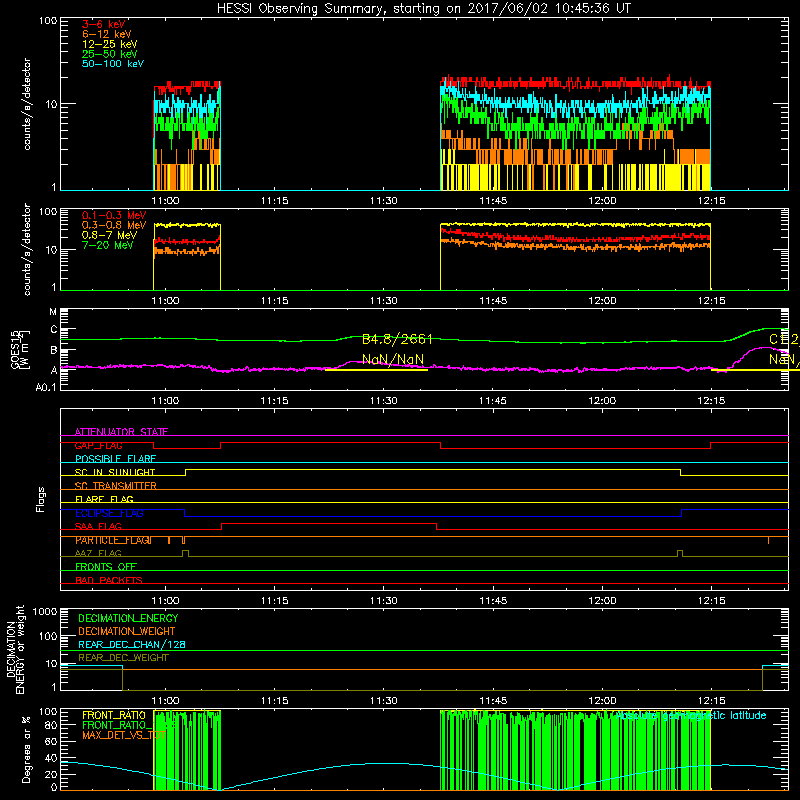The height and width of the screenshot is (800, 800).
Task: Pick the cyan 50-100 keV legend label
Action: [112, 64]
